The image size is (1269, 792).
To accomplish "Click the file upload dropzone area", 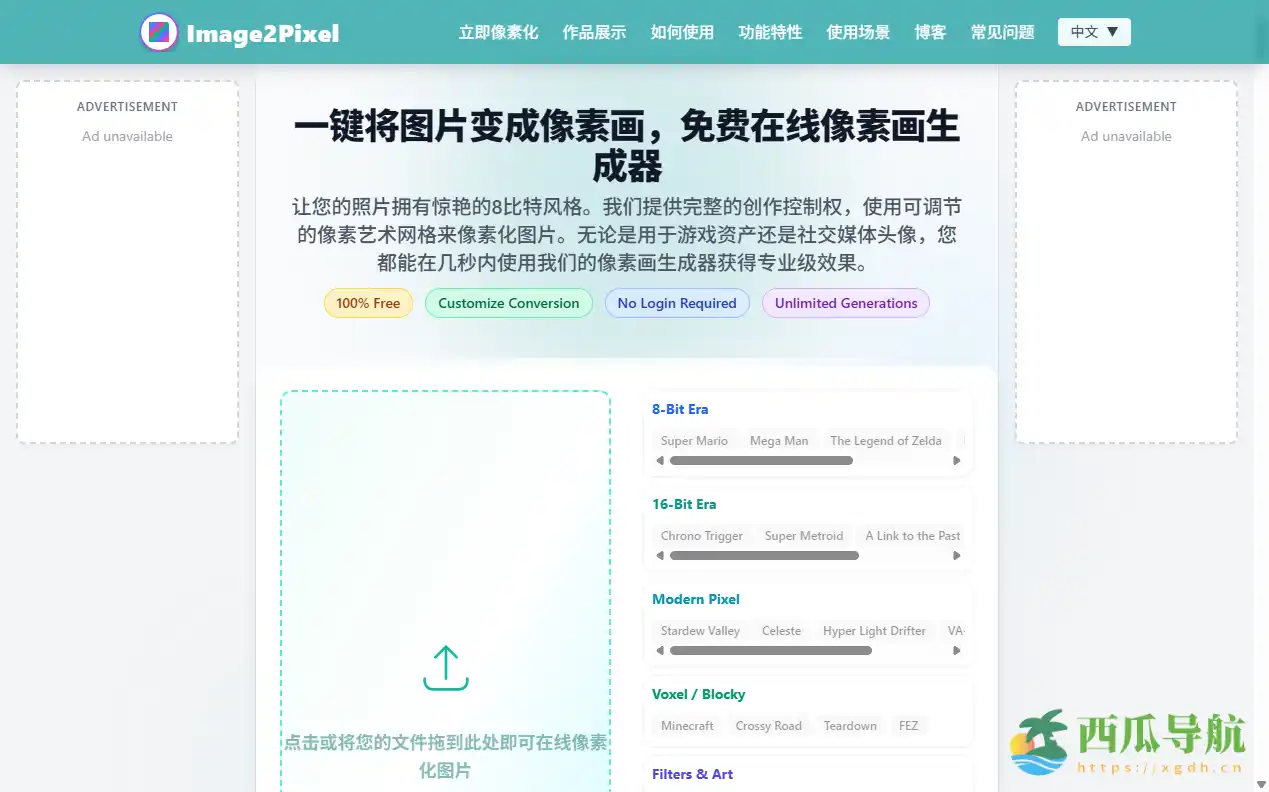I will click(x=445, y=590).
